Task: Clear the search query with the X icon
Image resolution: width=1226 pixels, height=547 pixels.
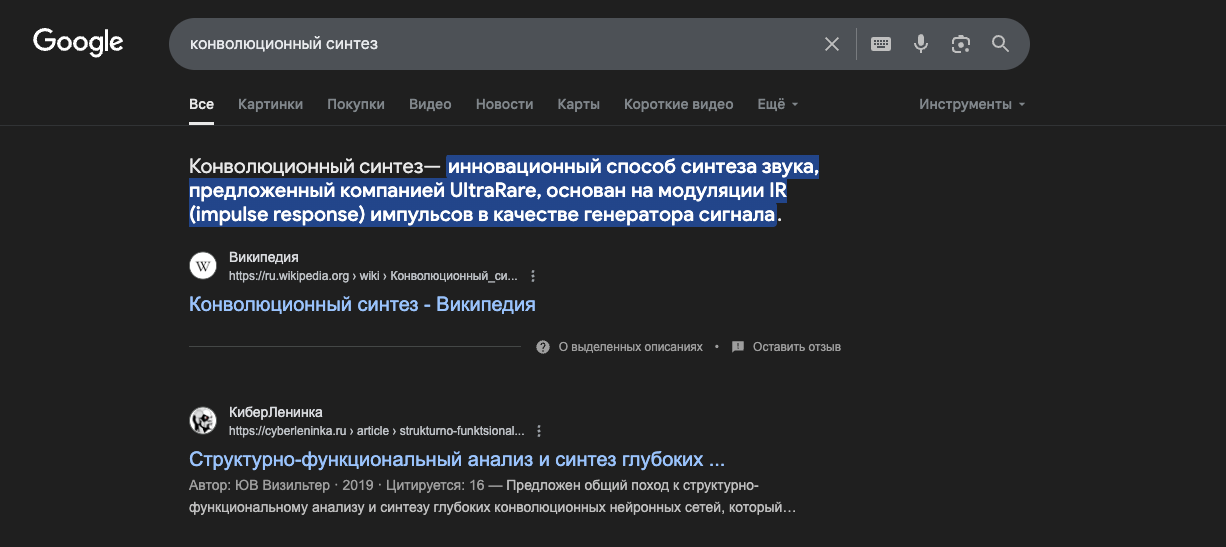Action: click(832, 44)
